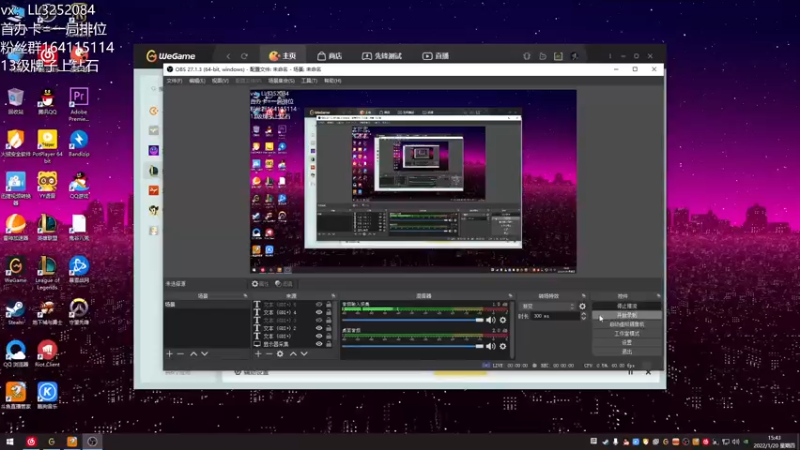Open Adobe Premiere desktop shortcut
This screenshot has height=450, width=800.
tap(79, 104)
